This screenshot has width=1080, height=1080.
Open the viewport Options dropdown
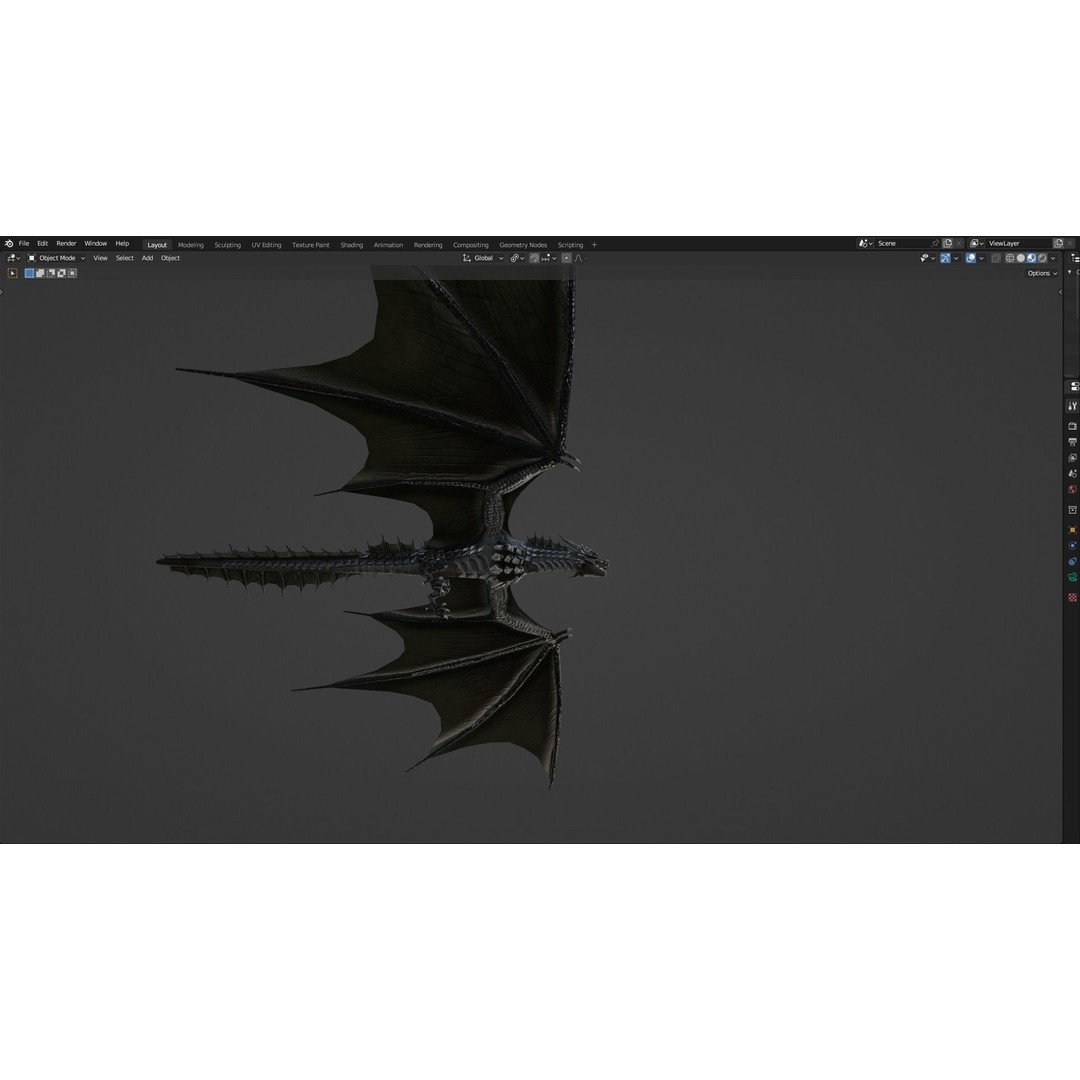pos(1042,273)
